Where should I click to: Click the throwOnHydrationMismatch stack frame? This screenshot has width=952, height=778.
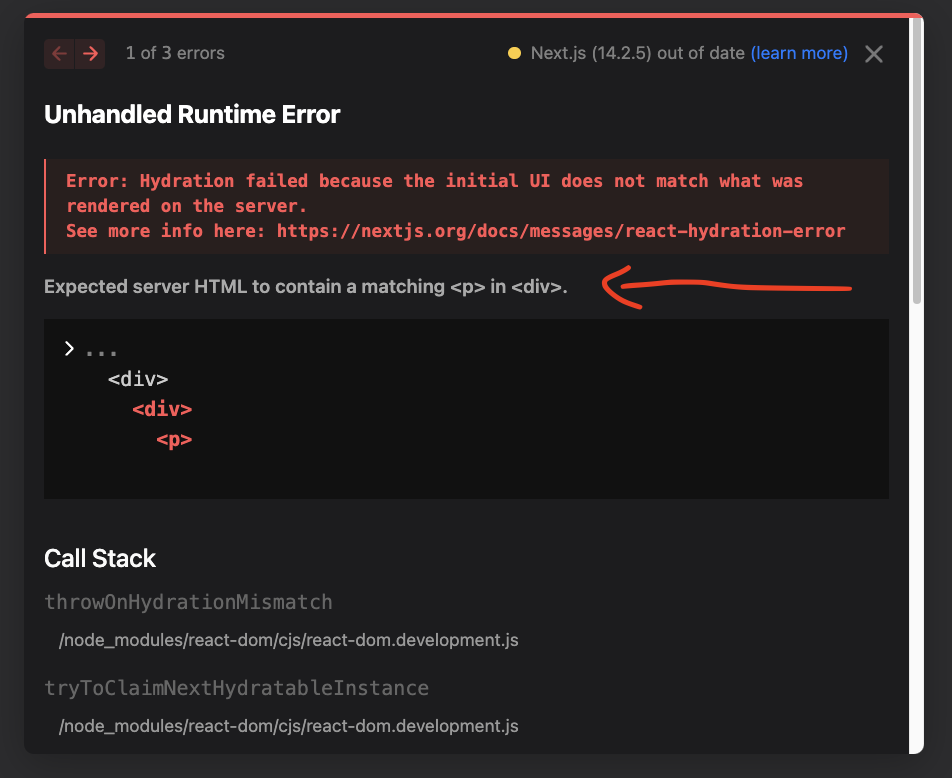click(188, 602)
